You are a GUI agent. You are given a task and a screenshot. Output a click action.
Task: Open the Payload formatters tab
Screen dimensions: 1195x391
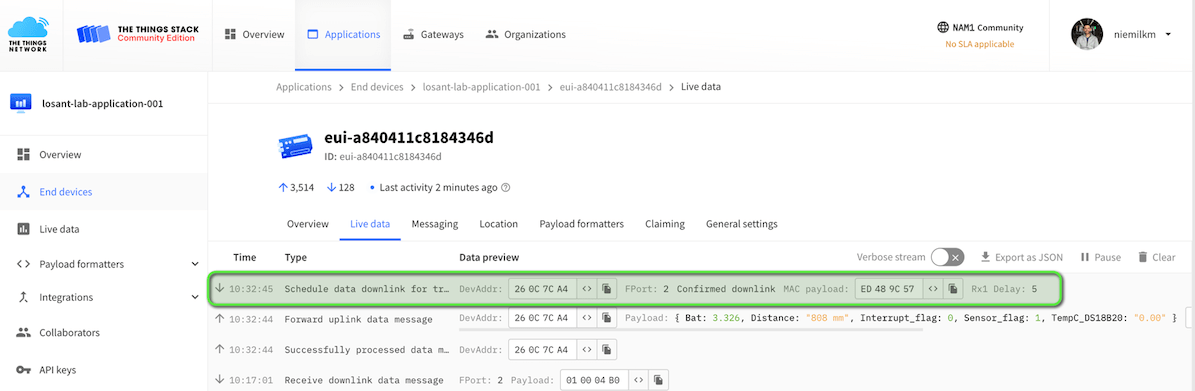(x=581, y=224)
